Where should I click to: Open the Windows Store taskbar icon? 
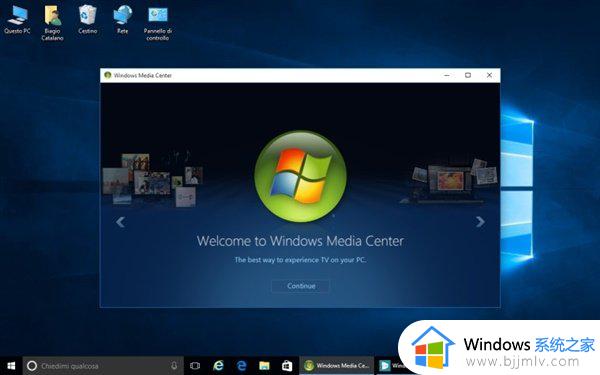pyautogui.click(x=287, y=366)
